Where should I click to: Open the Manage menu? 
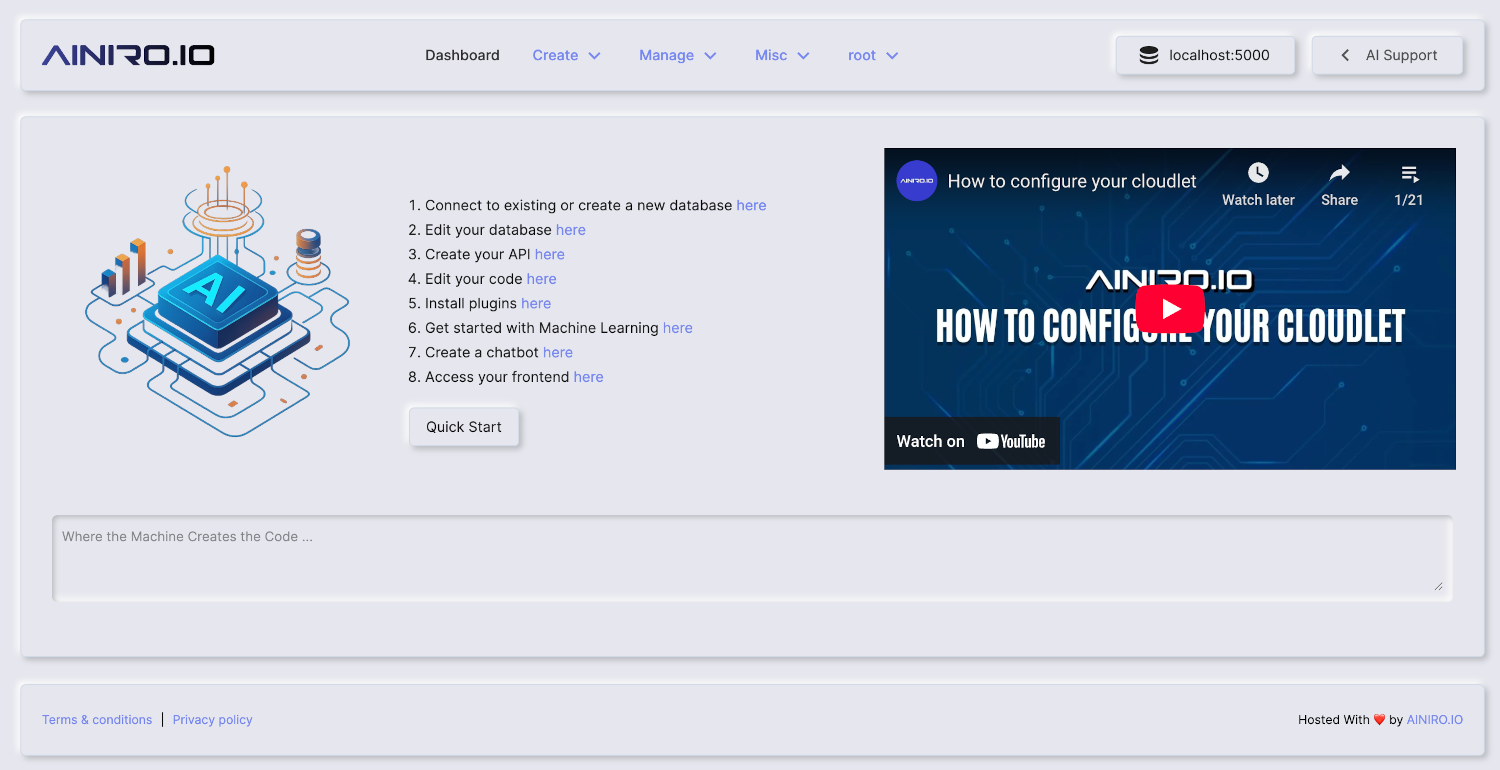coord(678,55)
